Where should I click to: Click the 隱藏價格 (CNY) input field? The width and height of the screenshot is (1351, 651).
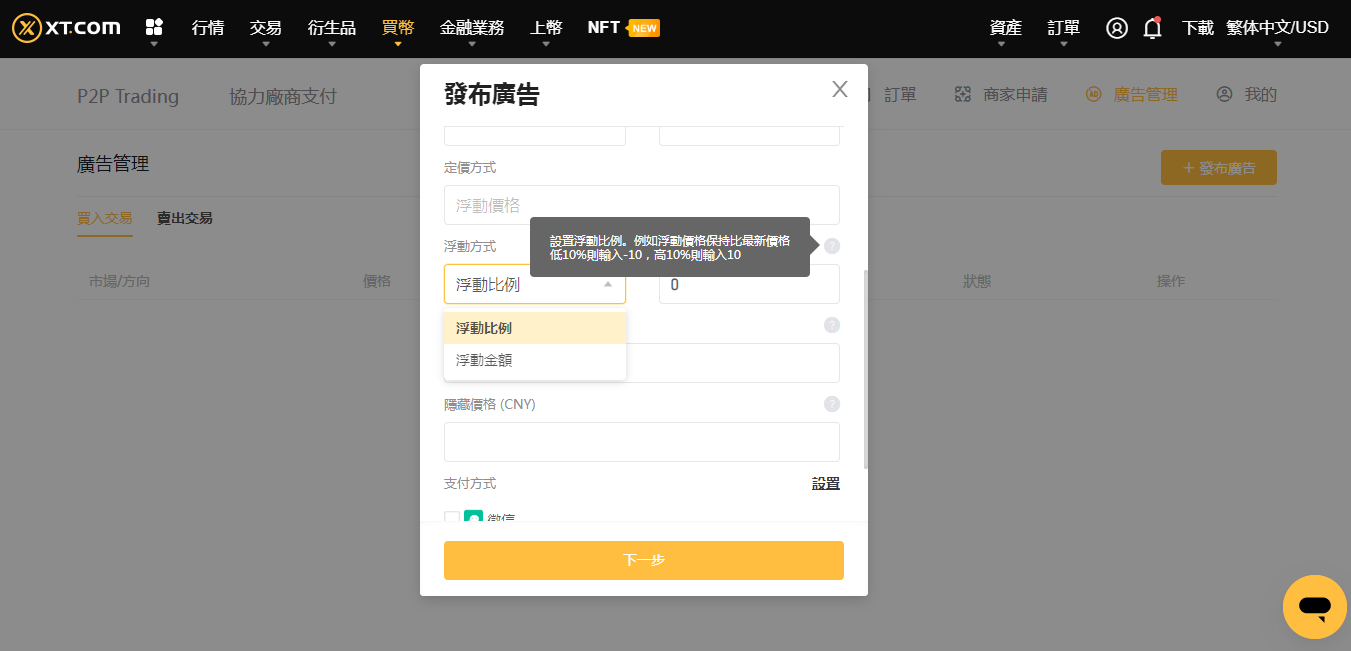[x=642, y=442]
